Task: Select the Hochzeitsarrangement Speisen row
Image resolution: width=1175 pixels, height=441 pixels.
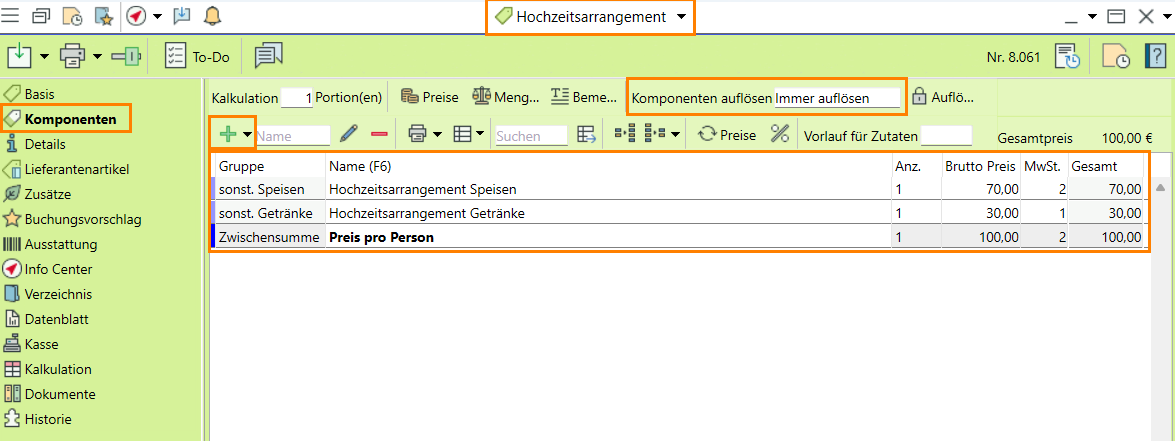Action: (x=680, y=189)
